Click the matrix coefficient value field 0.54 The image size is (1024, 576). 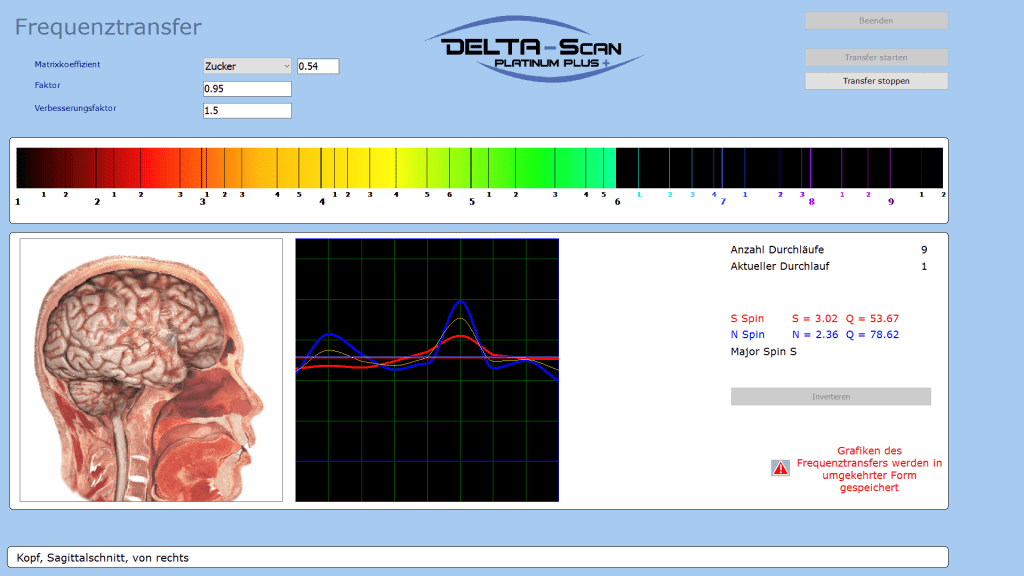(x=318, y=66)
